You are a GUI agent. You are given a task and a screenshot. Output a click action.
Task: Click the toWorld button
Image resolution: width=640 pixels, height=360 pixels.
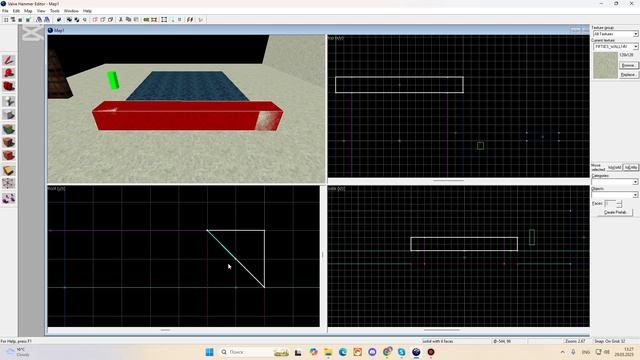[x=614, y=167]
